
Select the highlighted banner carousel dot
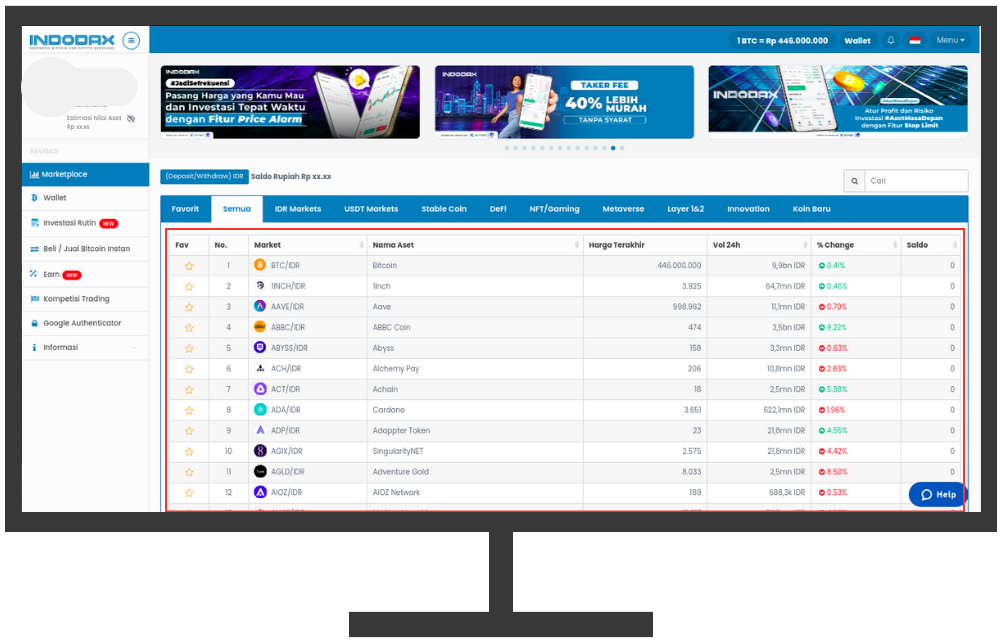(x=613, y=148)
